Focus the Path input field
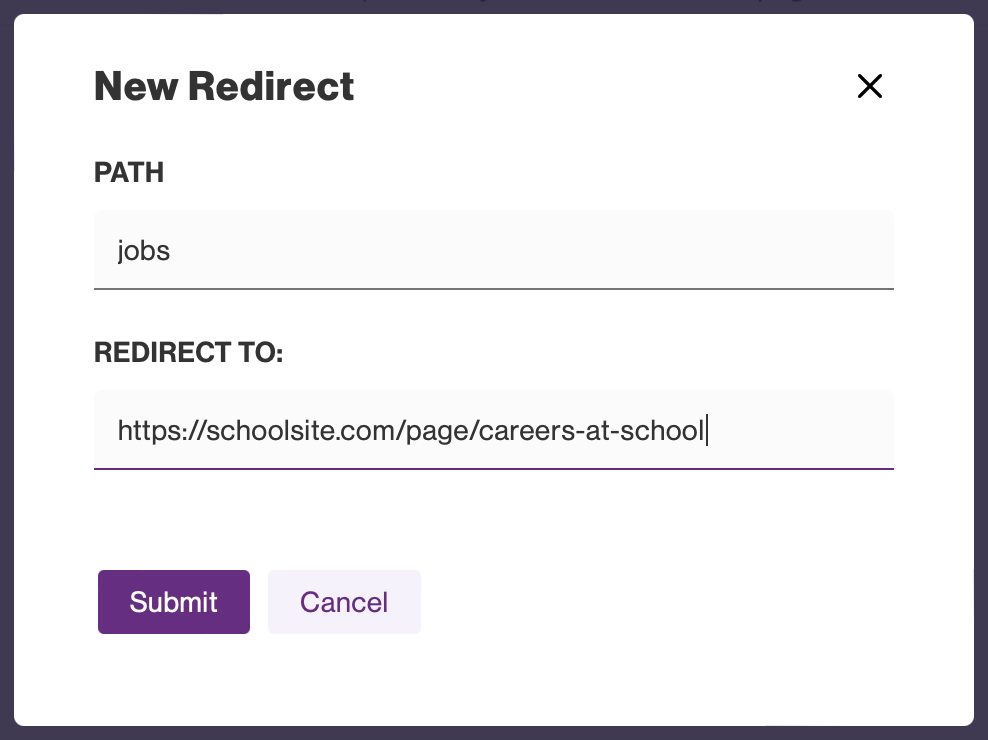This screenshot has width=988, height=740. (493, 250)
